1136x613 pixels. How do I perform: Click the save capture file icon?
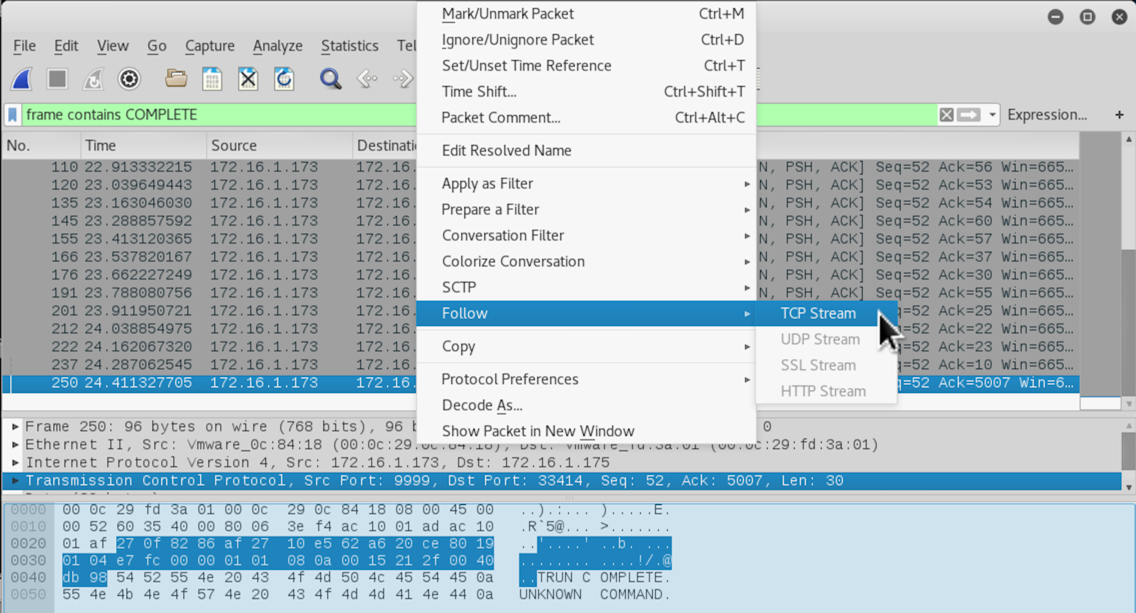pos(212,79)
